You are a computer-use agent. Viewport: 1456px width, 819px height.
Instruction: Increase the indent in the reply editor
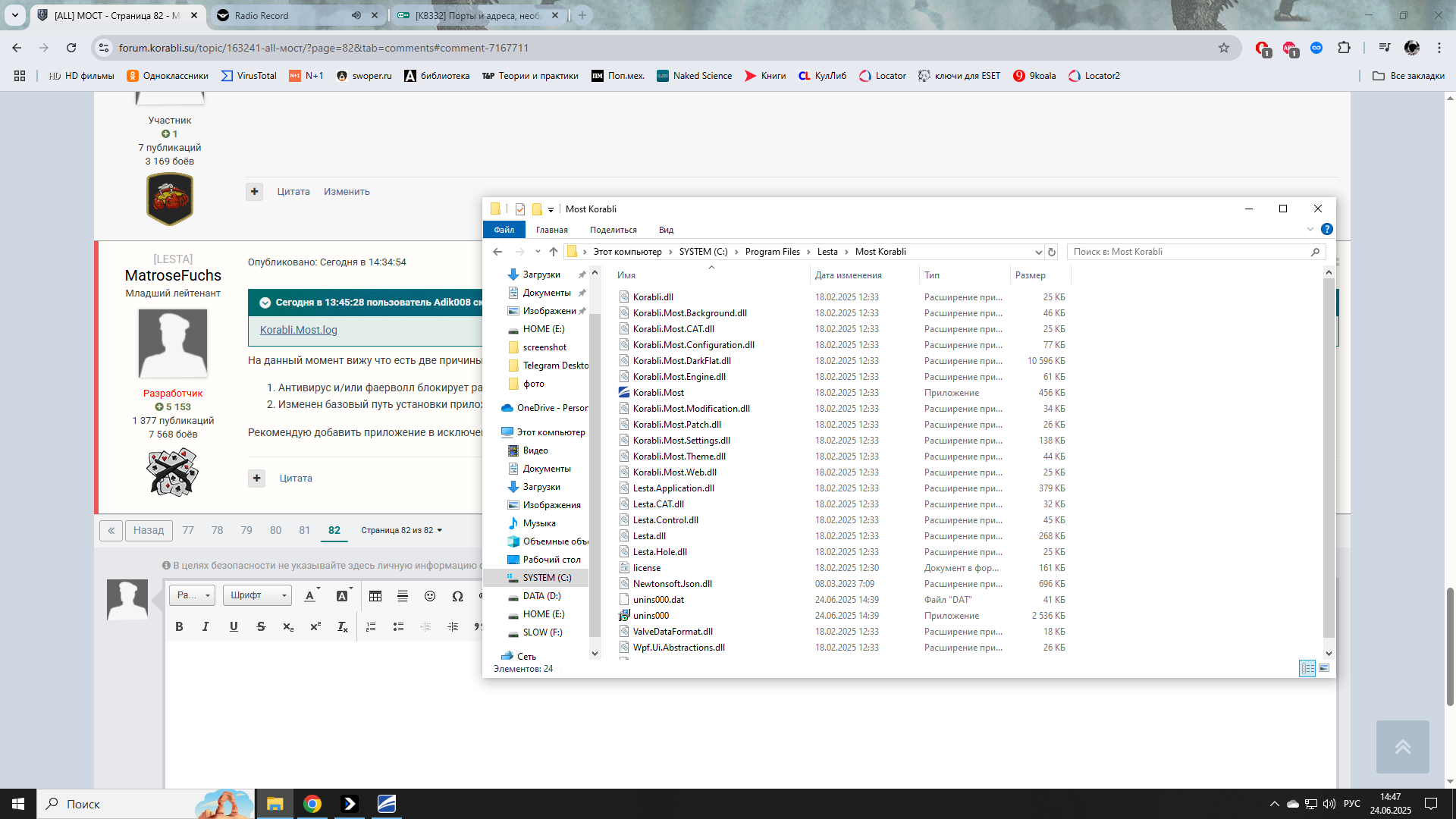tap(453, 626)
